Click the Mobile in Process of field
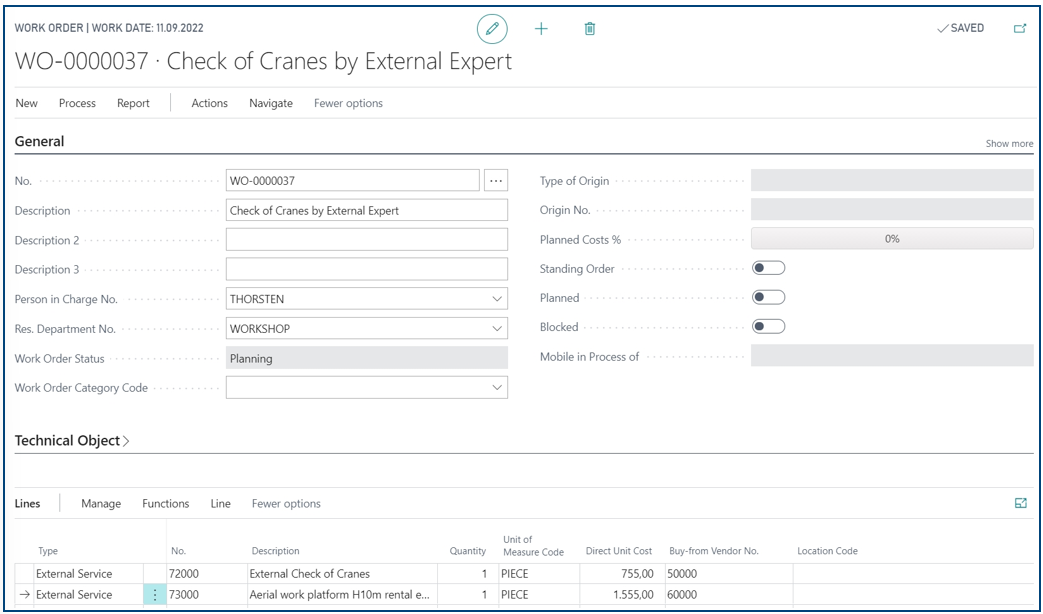 892,356
